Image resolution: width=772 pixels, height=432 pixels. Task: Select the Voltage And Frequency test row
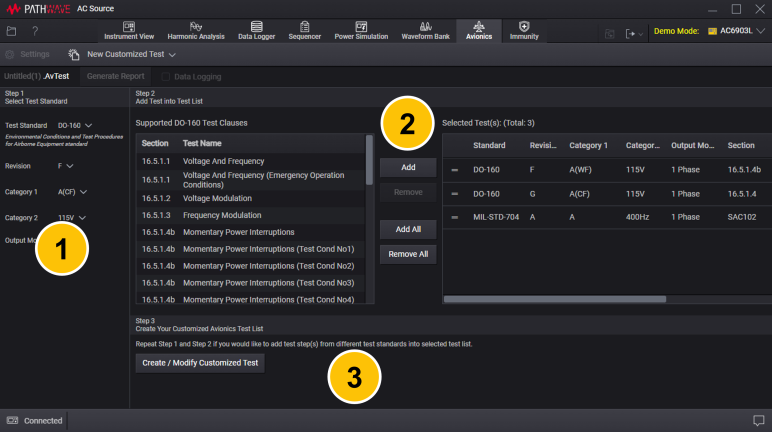point(250,161)
